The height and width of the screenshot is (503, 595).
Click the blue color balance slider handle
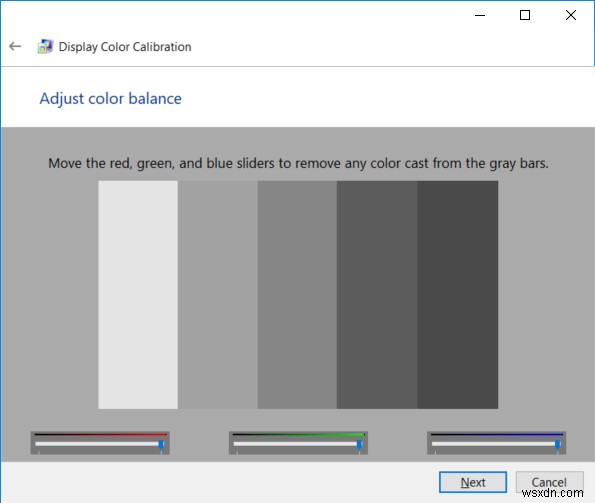tap(557, 444)
